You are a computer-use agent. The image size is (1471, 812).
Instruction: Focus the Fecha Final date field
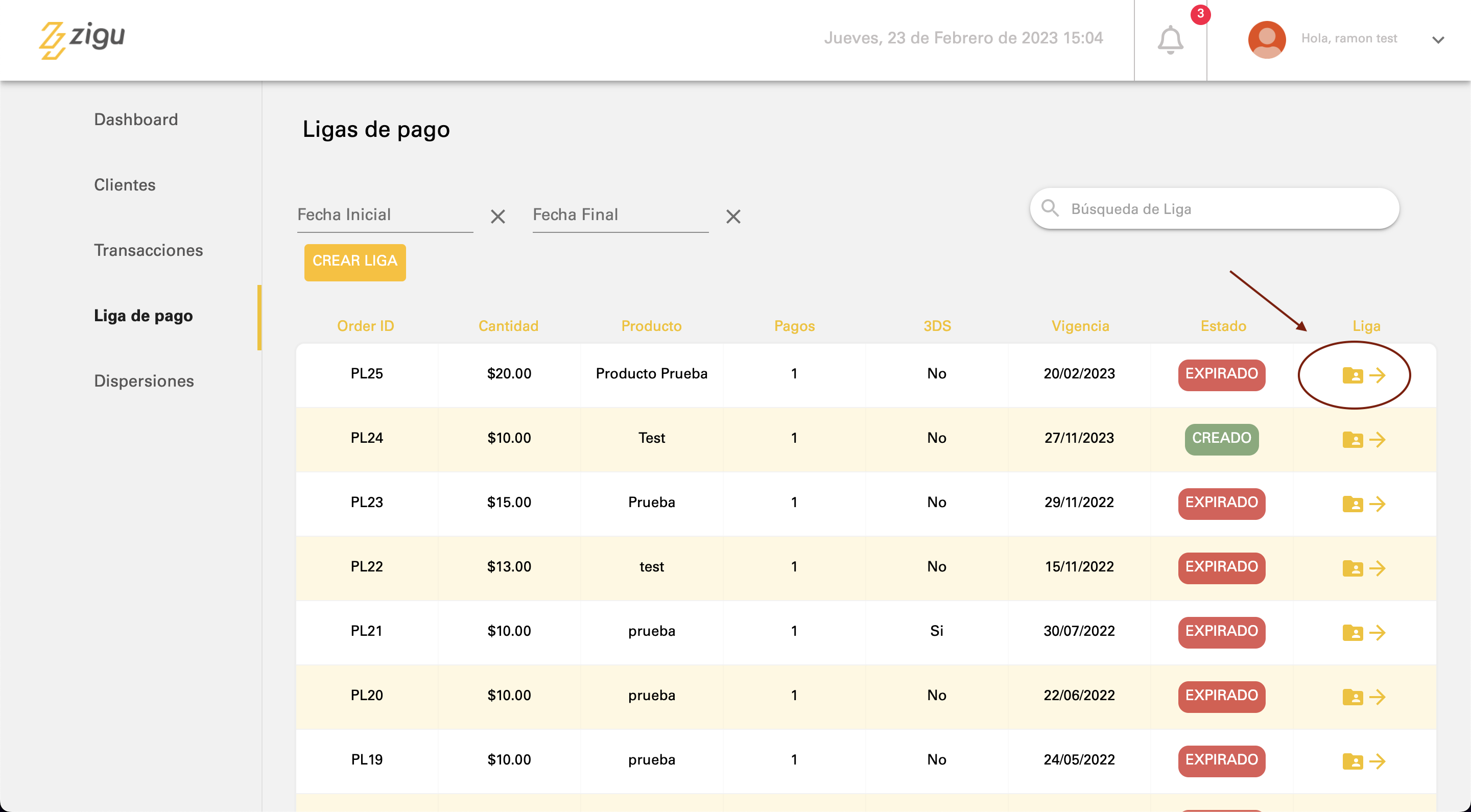[x=620, y=216]
